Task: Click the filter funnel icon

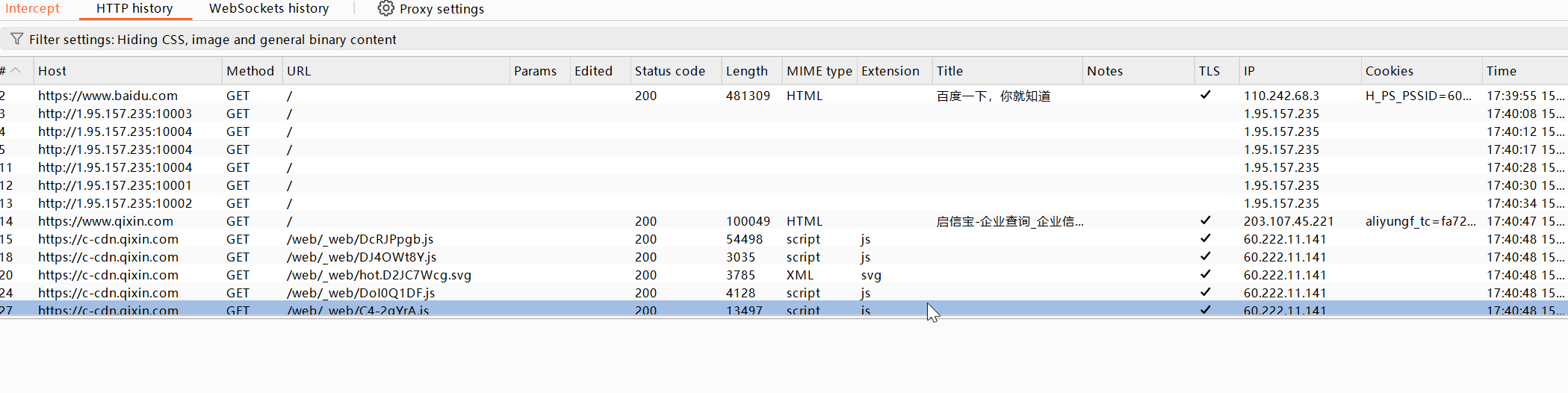Action: [x=16, y=39]
